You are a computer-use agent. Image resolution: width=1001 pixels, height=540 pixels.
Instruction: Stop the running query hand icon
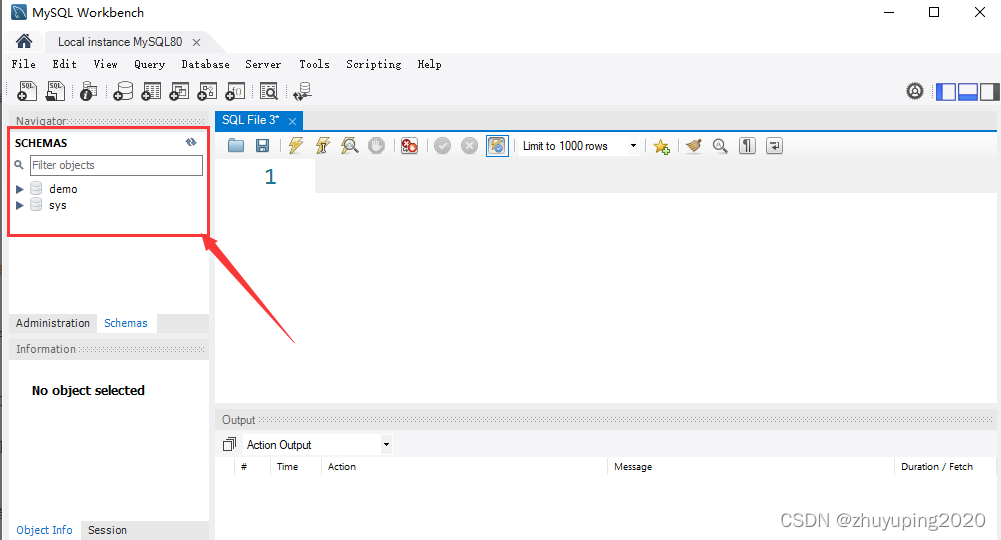377,146
